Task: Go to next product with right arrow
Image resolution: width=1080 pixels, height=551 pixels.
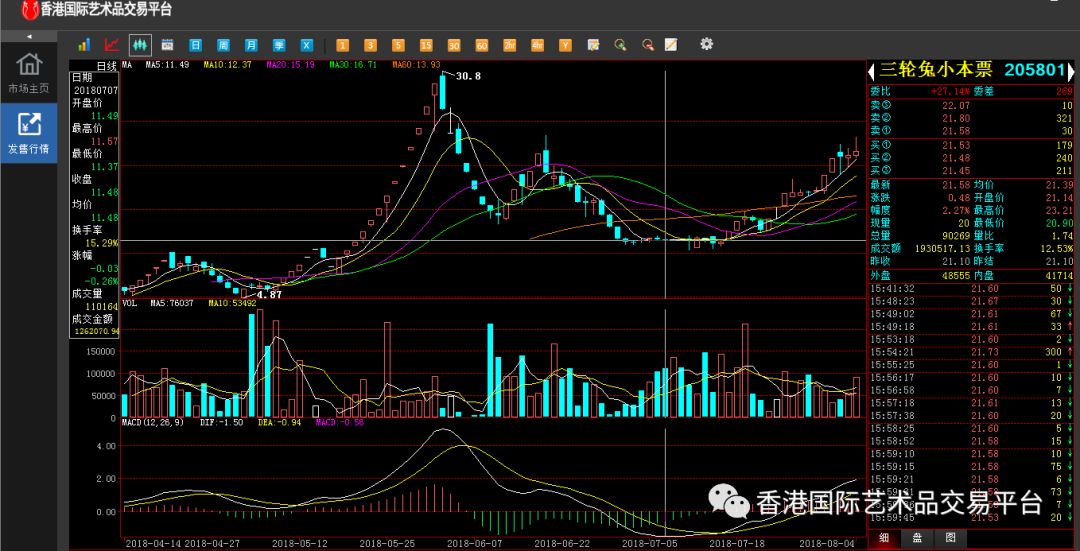Action: point(1071,71)
